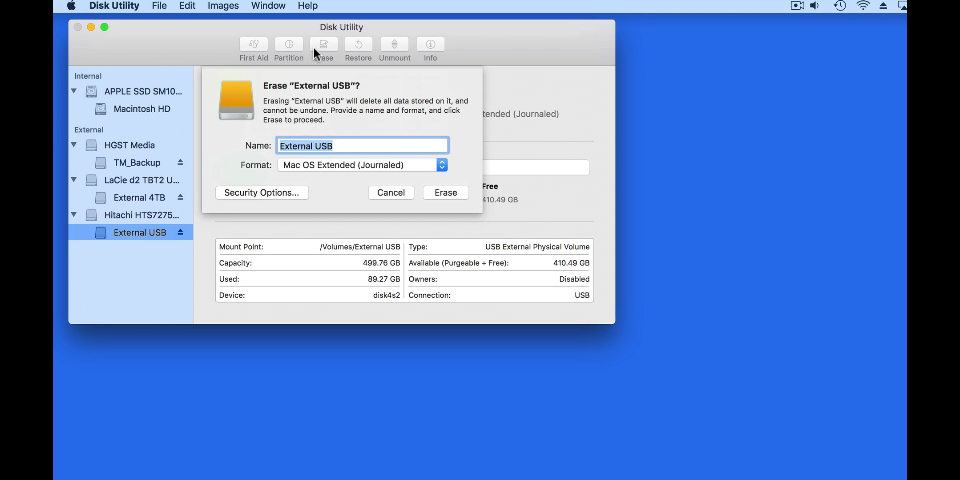Open the Partition toolbar tool
The image size is (960, 480).
tap(289, 44)
